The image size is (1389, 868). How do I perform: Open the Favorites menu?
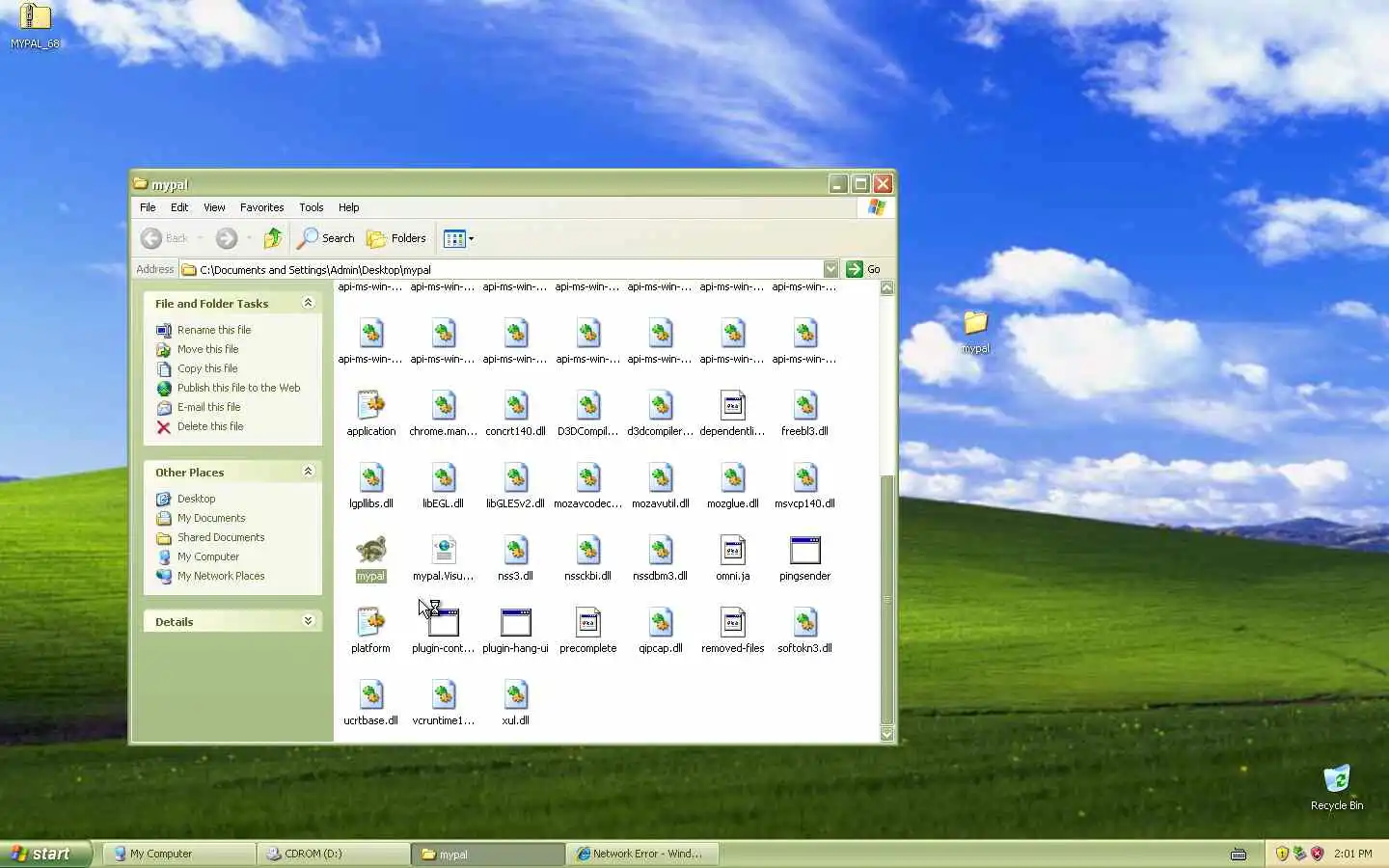(x=261, y=207)
